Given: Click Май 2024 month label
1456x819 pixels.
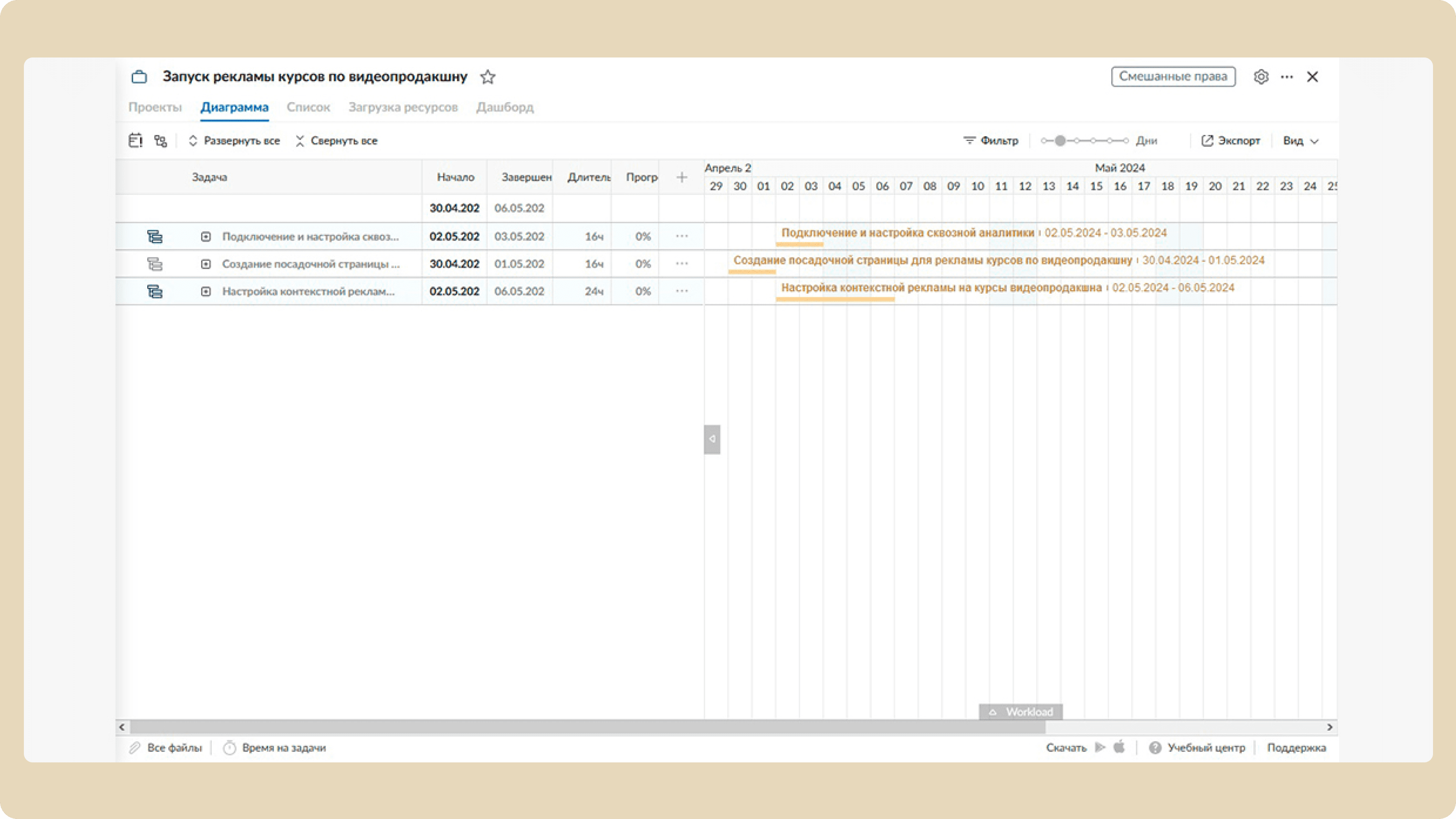Looking at the screenshot, I should (x=1120, y=168).
